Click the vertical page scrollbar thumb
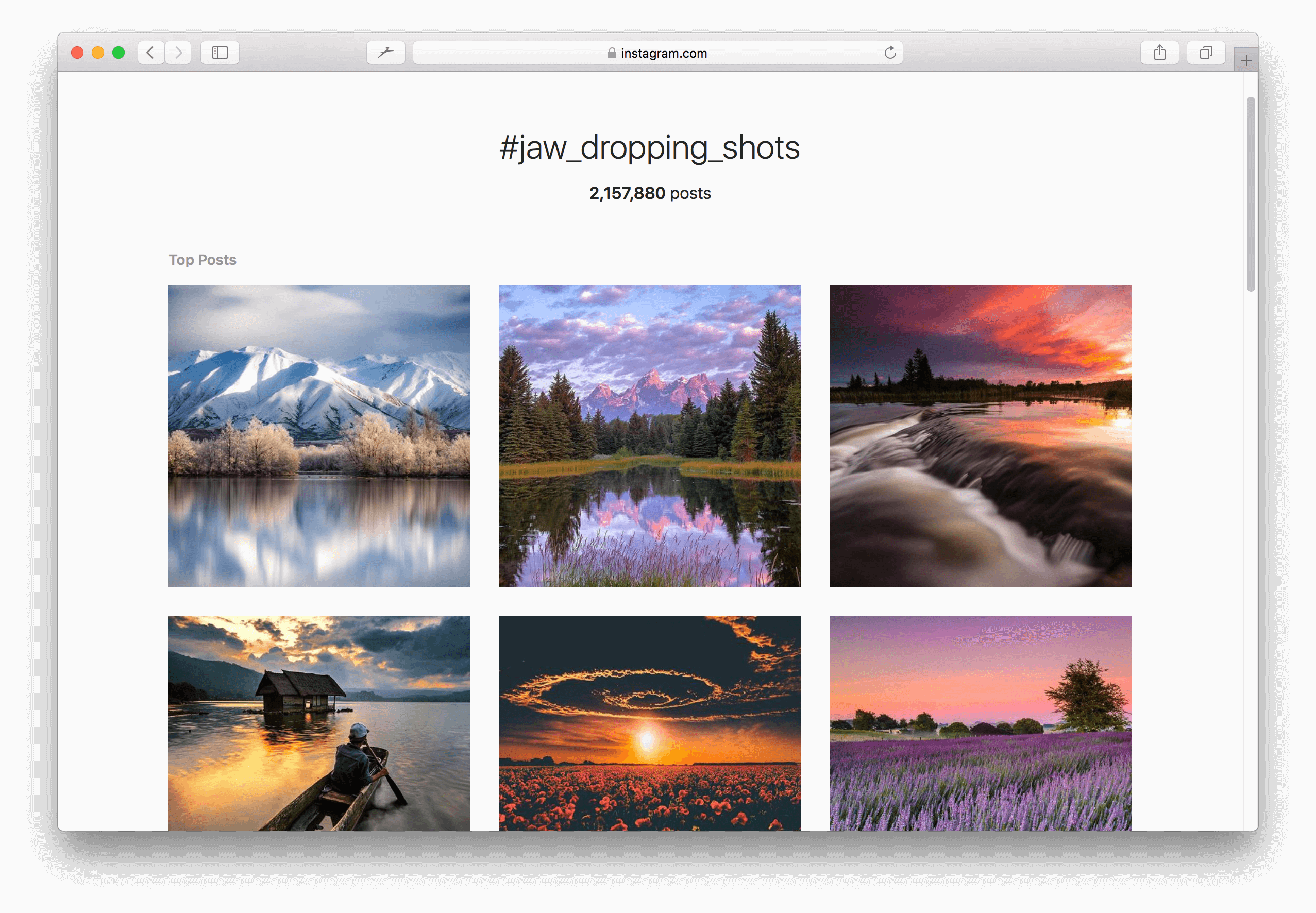 click(1251, 194)
